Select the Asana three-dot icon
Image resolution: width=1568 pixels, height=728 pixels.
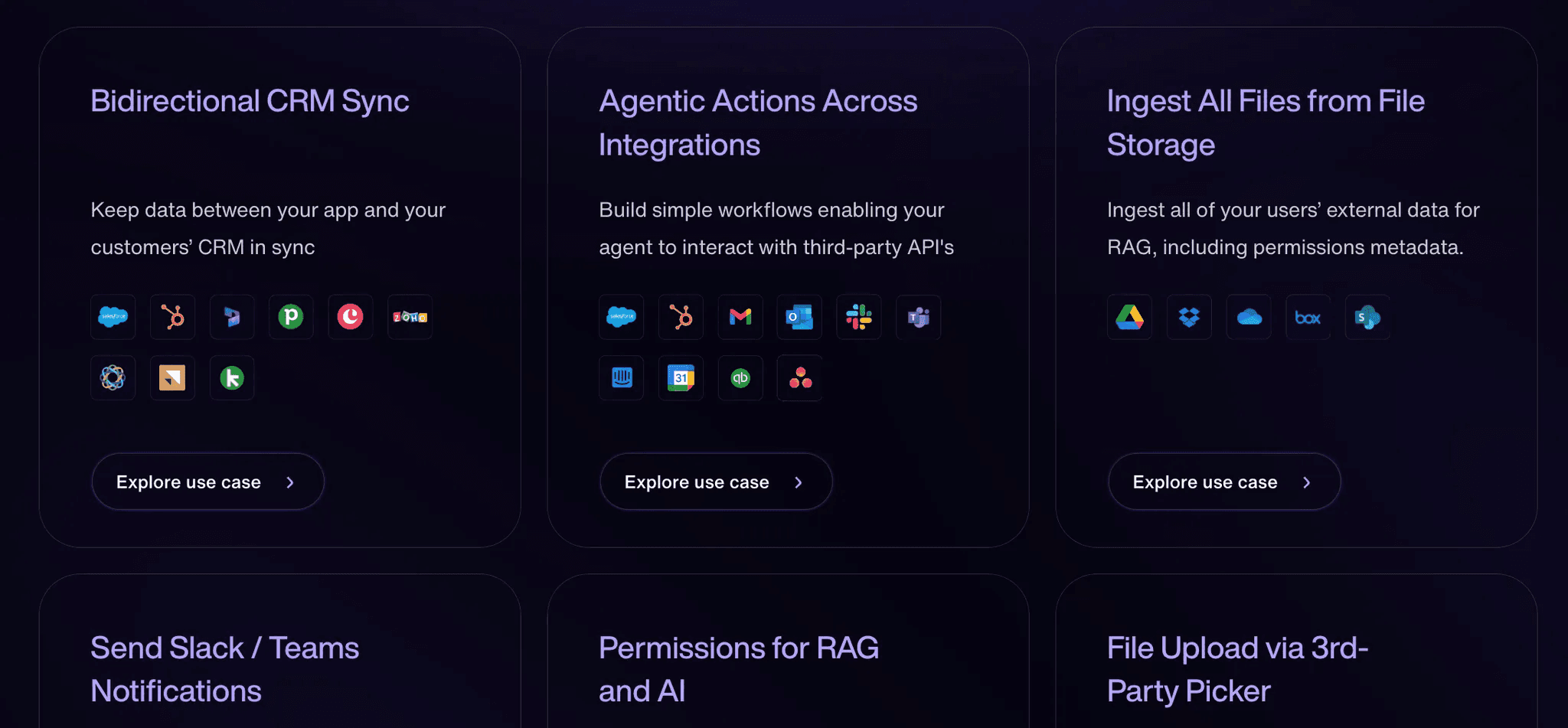click(x=799, y=378)
